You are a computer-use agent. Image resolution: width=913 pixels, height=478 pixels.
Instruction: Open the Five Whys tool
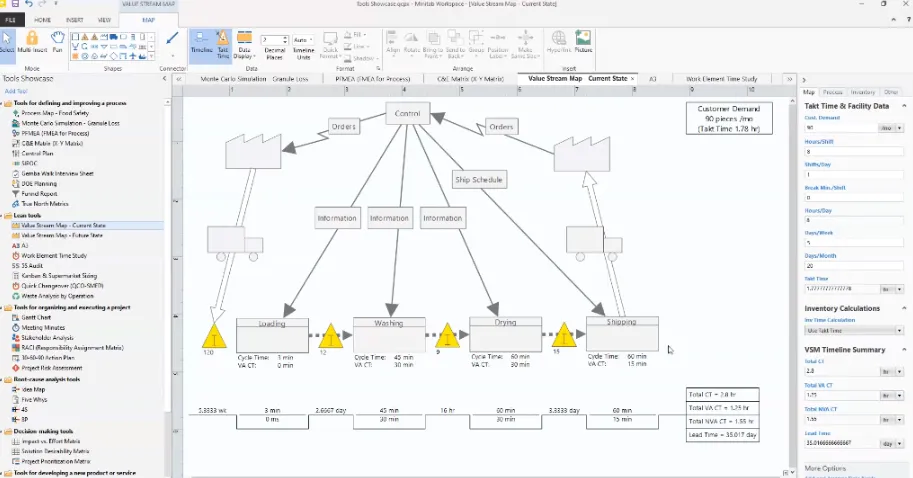pos(34,399)
